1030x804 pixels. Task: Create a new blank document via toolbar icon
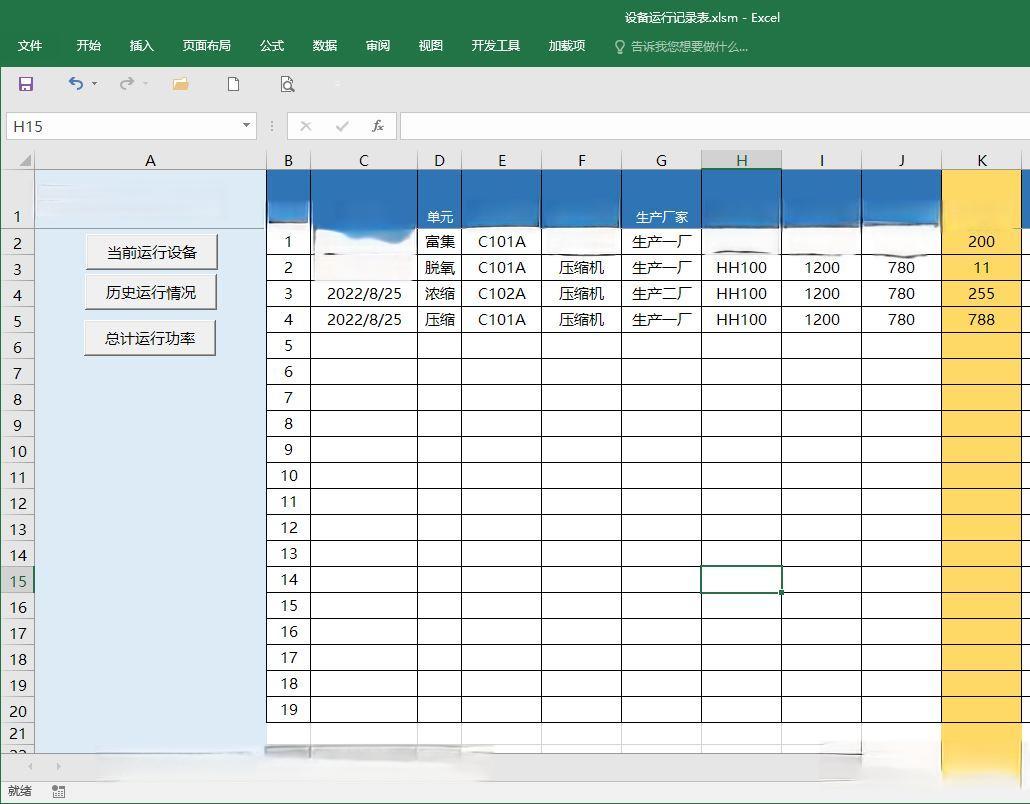[233, 84]
